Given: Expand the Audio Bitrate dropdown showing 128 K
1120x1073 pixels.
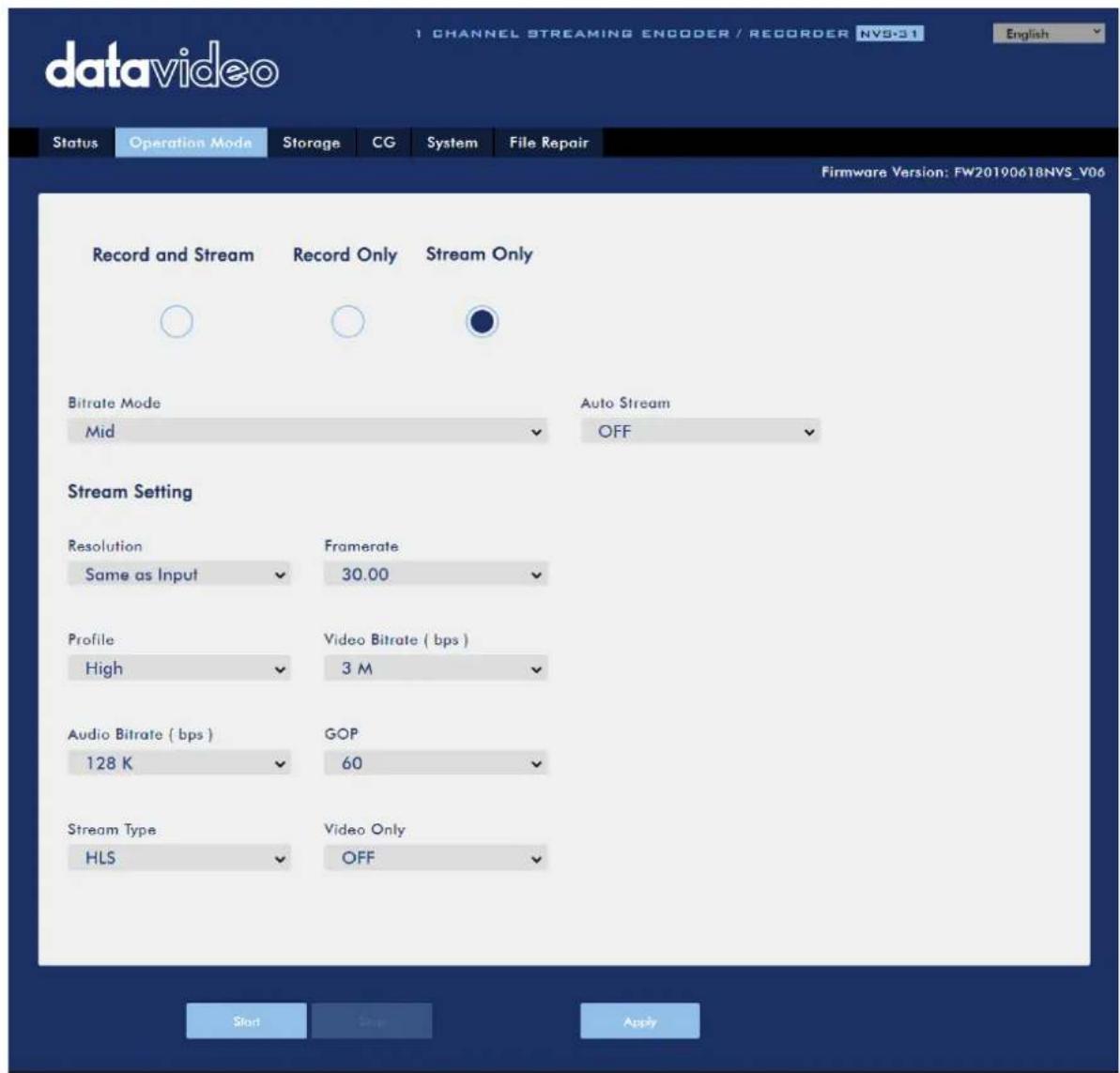Looking at the screenshot, I should point(179,763).
